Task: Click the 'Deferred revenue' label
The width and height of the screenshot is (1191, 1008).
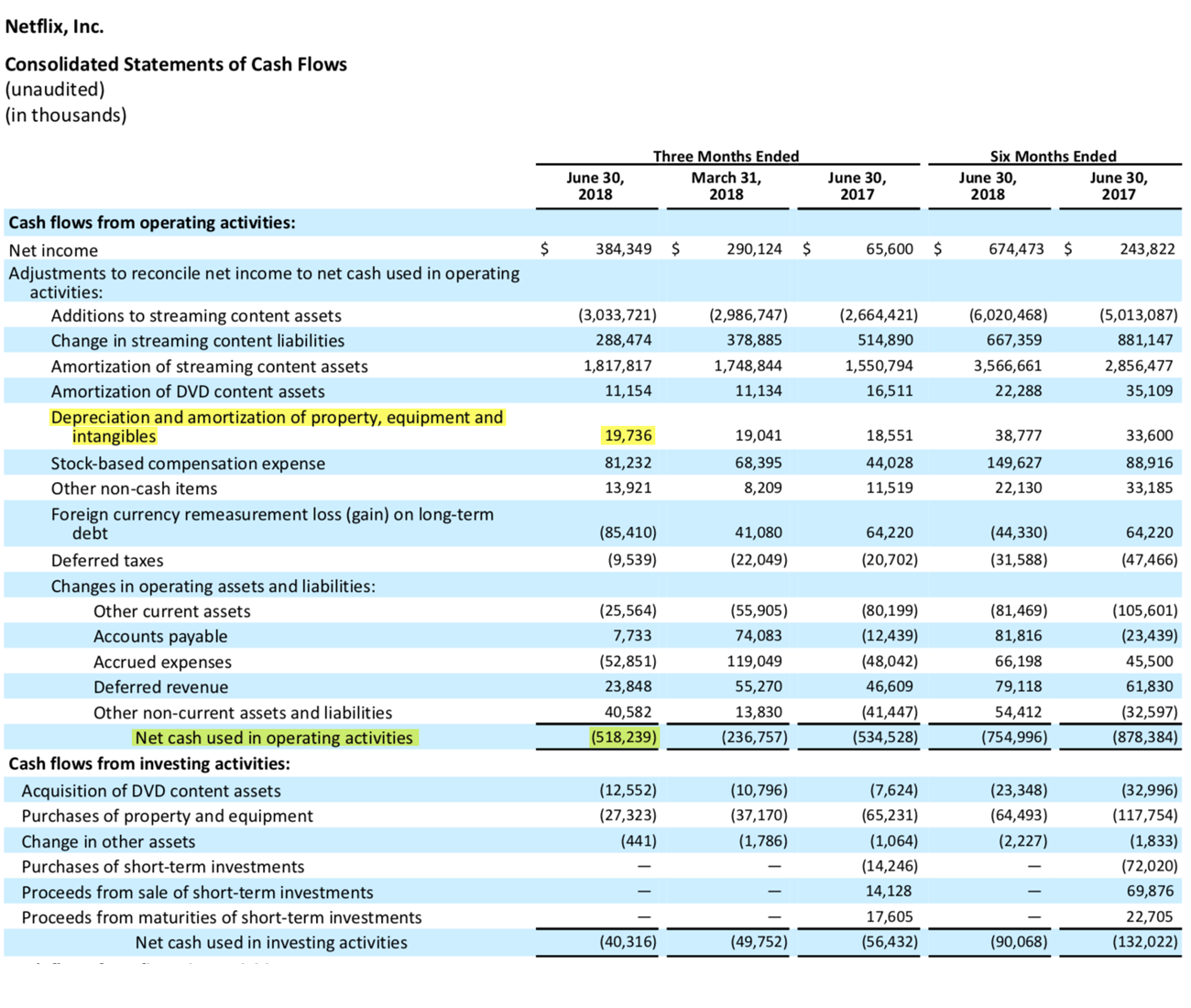Action: (160, 687)
